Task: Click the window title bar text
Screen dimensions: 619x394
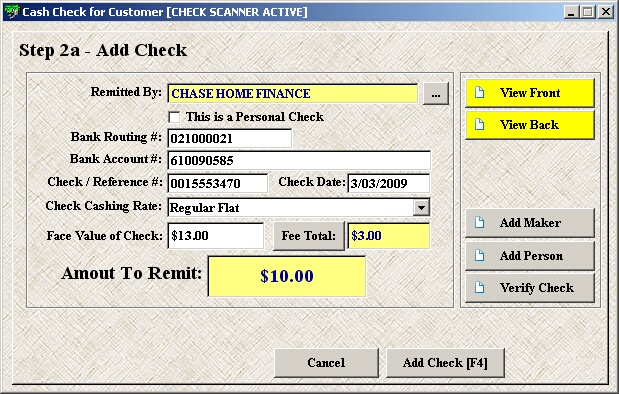Action: pyautogui.click(x=165, y=12)
